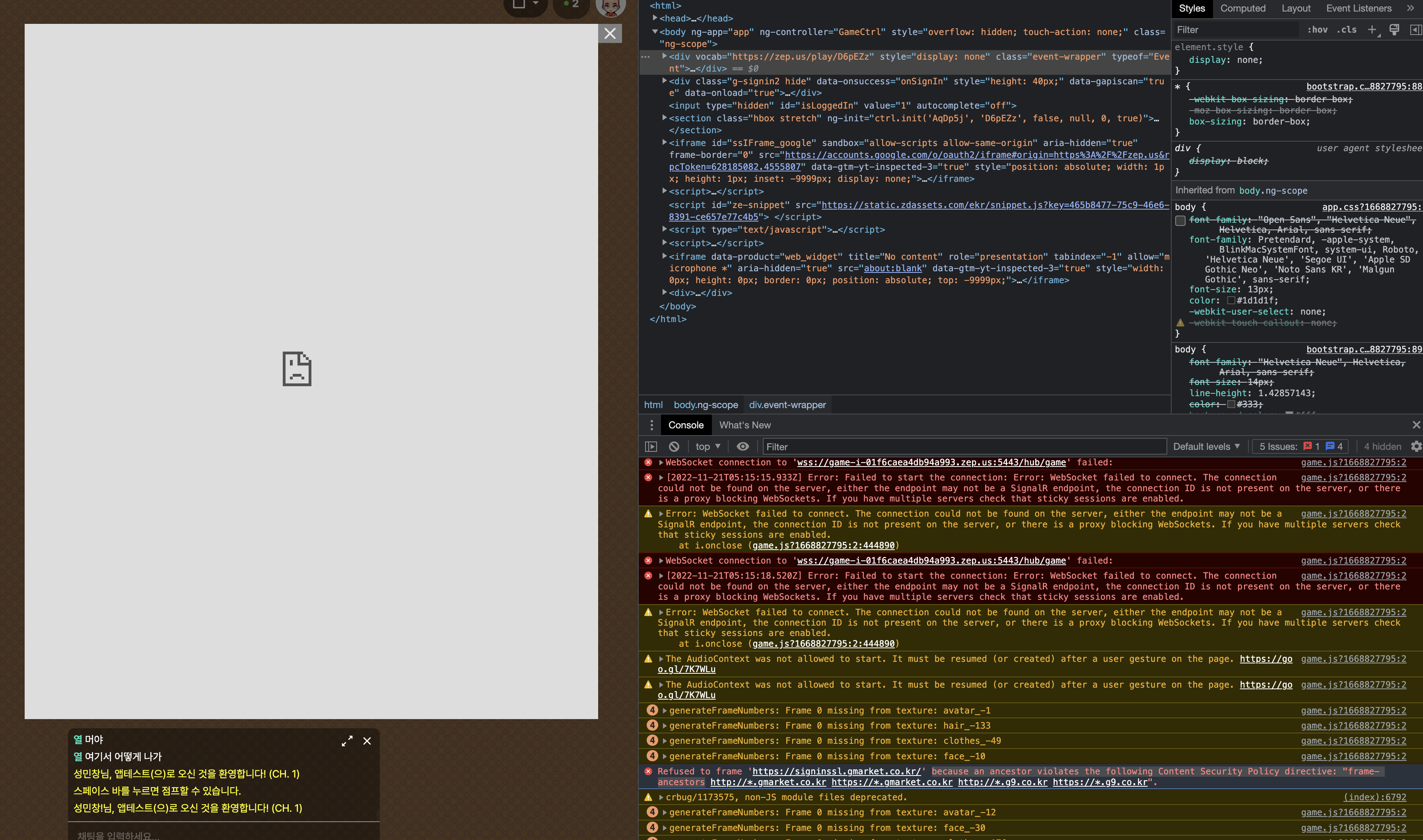This screenshot has height=840, width=1423.
Task: Select the Console drawer tab
Action: coord(686,425)
